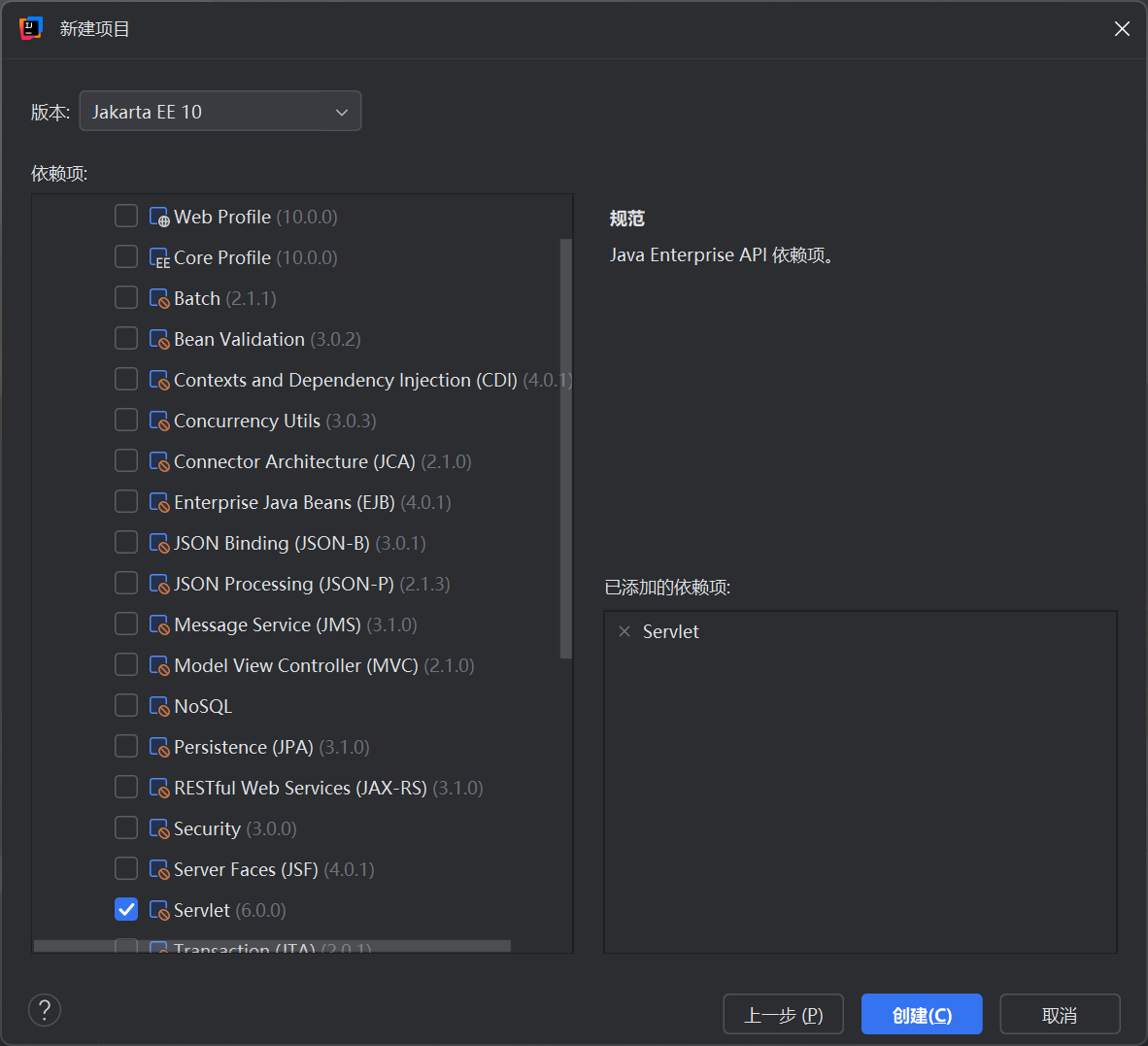This screenshot has height=1046, width=1148.
Task: Click the NoSQL dependency icon
Action: tap(159, 707)
